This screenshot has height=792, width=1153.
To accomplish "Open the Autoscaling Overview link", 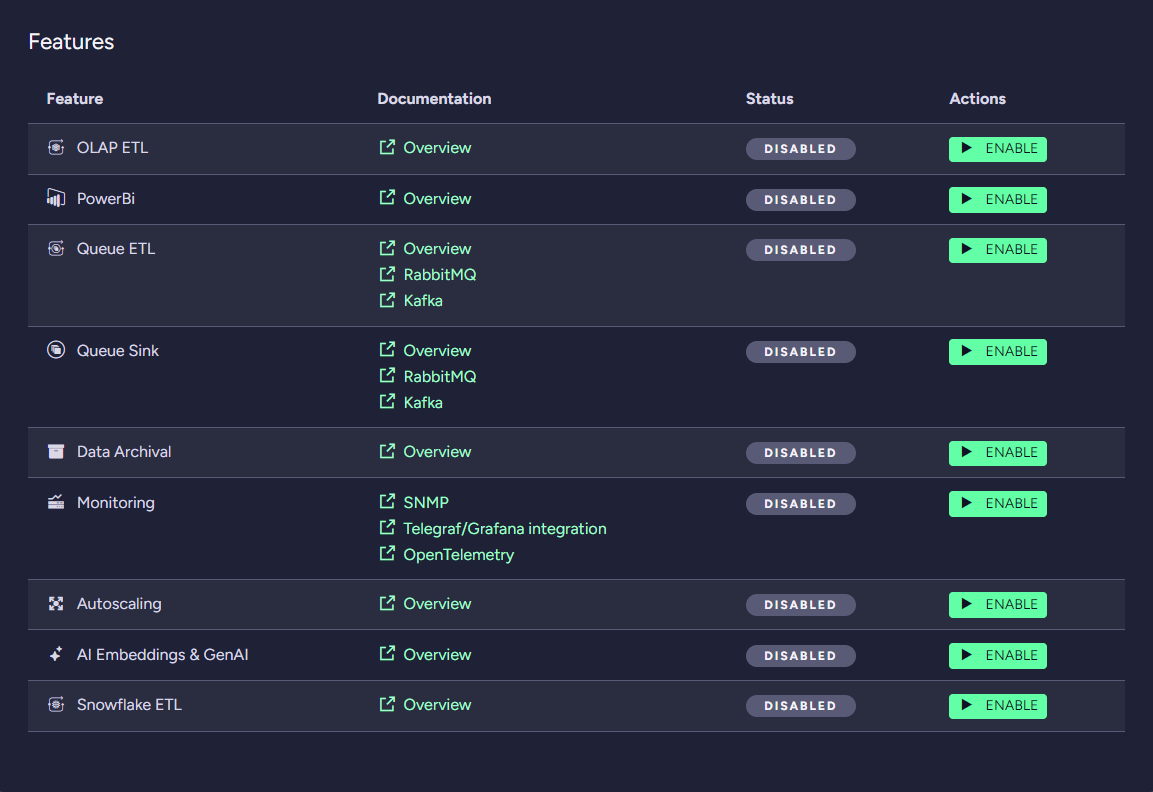I will point(437,604).
